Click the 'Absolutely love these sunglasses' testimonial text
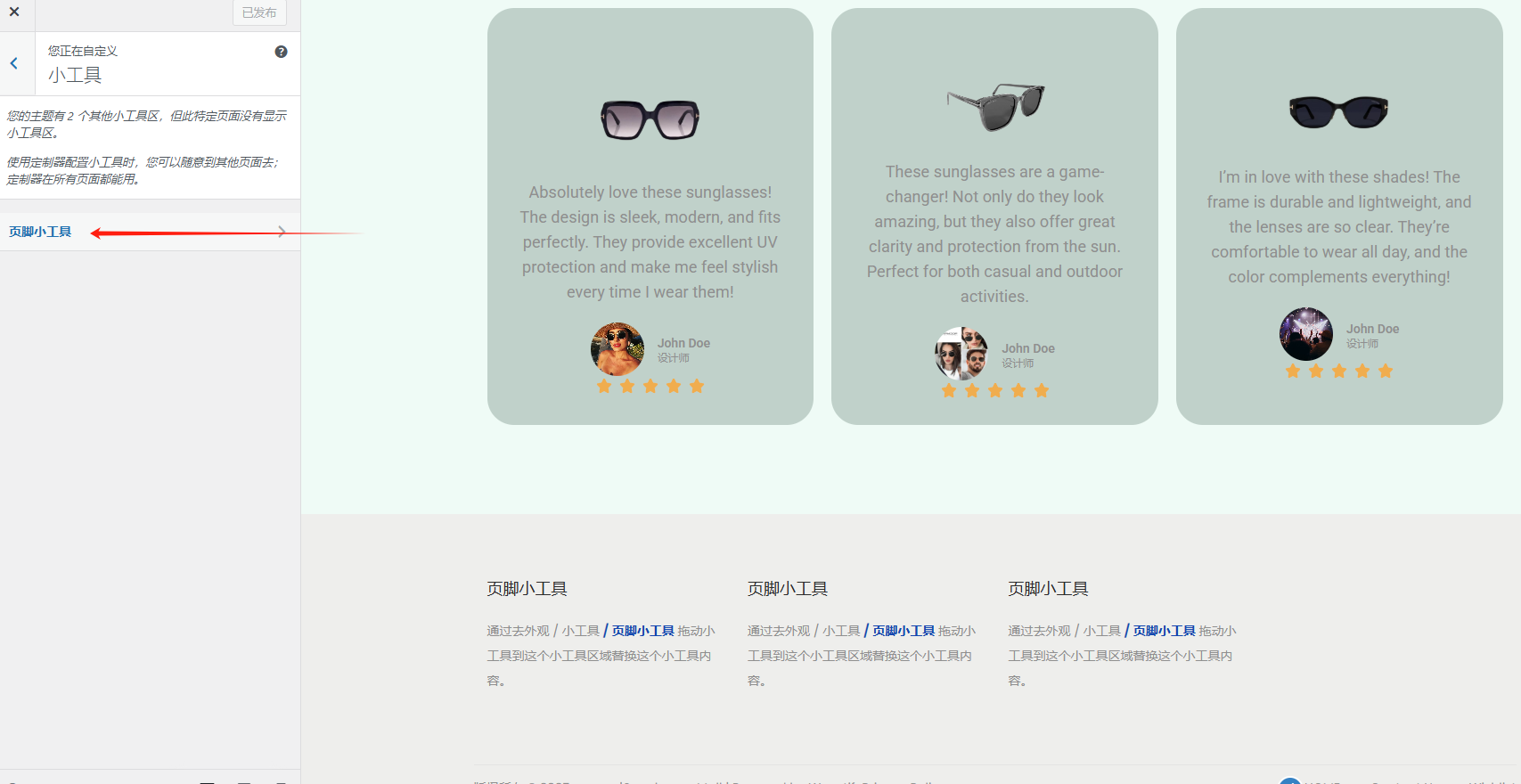This screenshot has height=784, width=1521. 650,242
